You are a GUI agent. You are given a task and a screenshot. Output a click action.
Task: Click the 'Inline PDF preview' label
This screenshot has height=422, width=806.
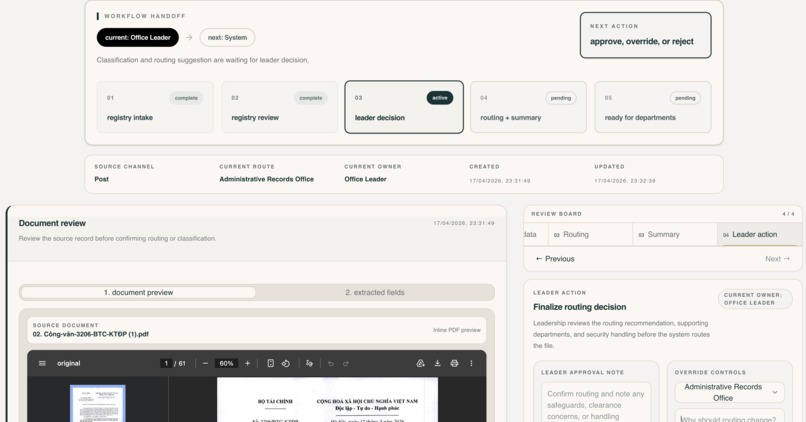(x=456, y=330)
